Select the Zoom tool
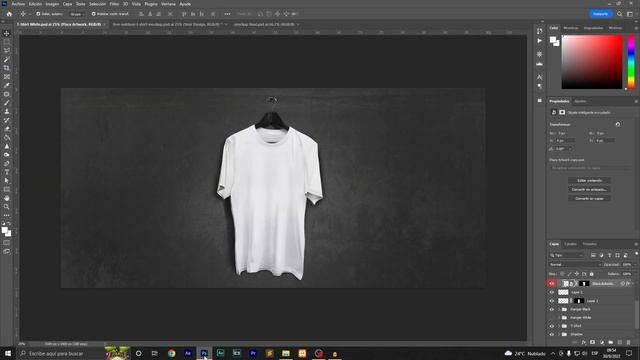The width and height of the screenshot is (640, 360). [x=7, y=207]
